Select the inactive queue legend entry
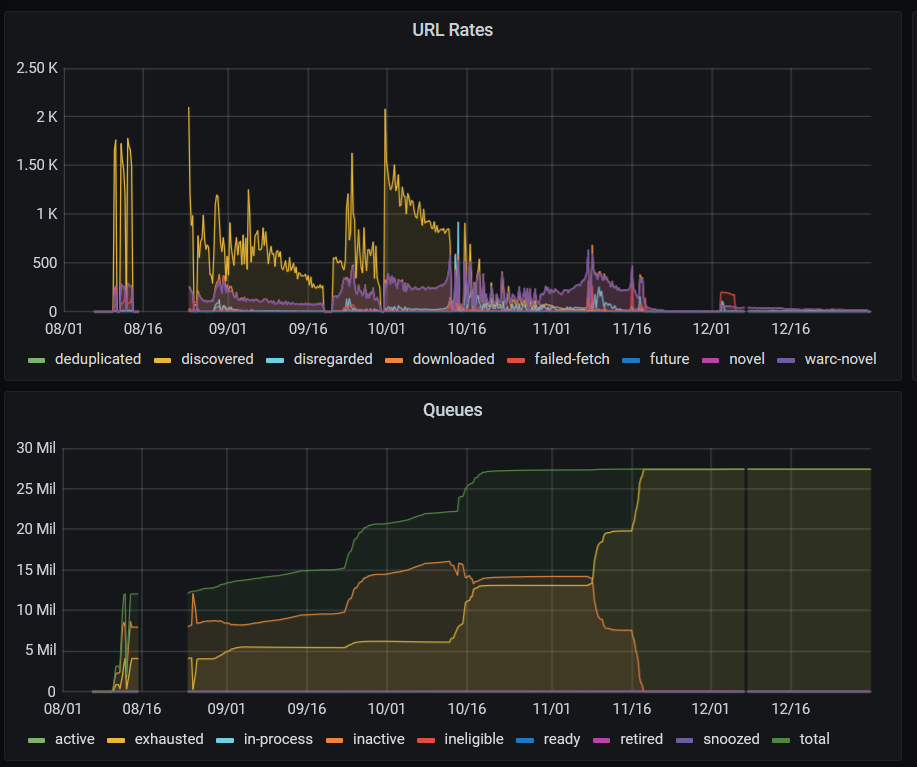 [378, 739]
